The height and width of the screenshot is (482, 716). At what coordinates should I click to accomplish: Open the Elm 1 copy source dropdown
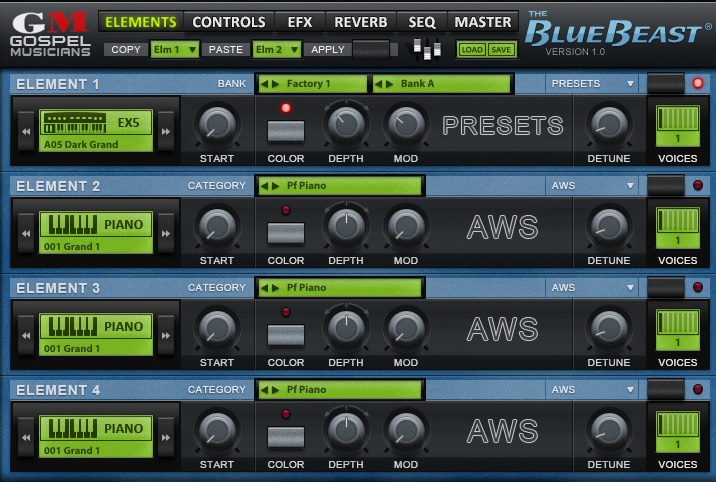175,49
